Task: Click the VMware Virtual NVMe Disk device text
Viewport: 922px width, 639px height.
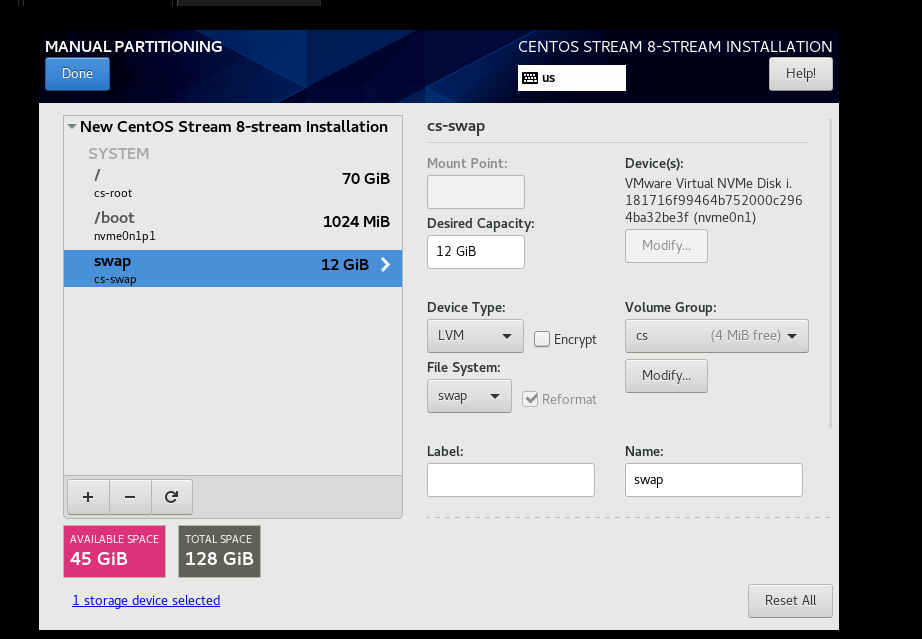Action: coord(713,200)
